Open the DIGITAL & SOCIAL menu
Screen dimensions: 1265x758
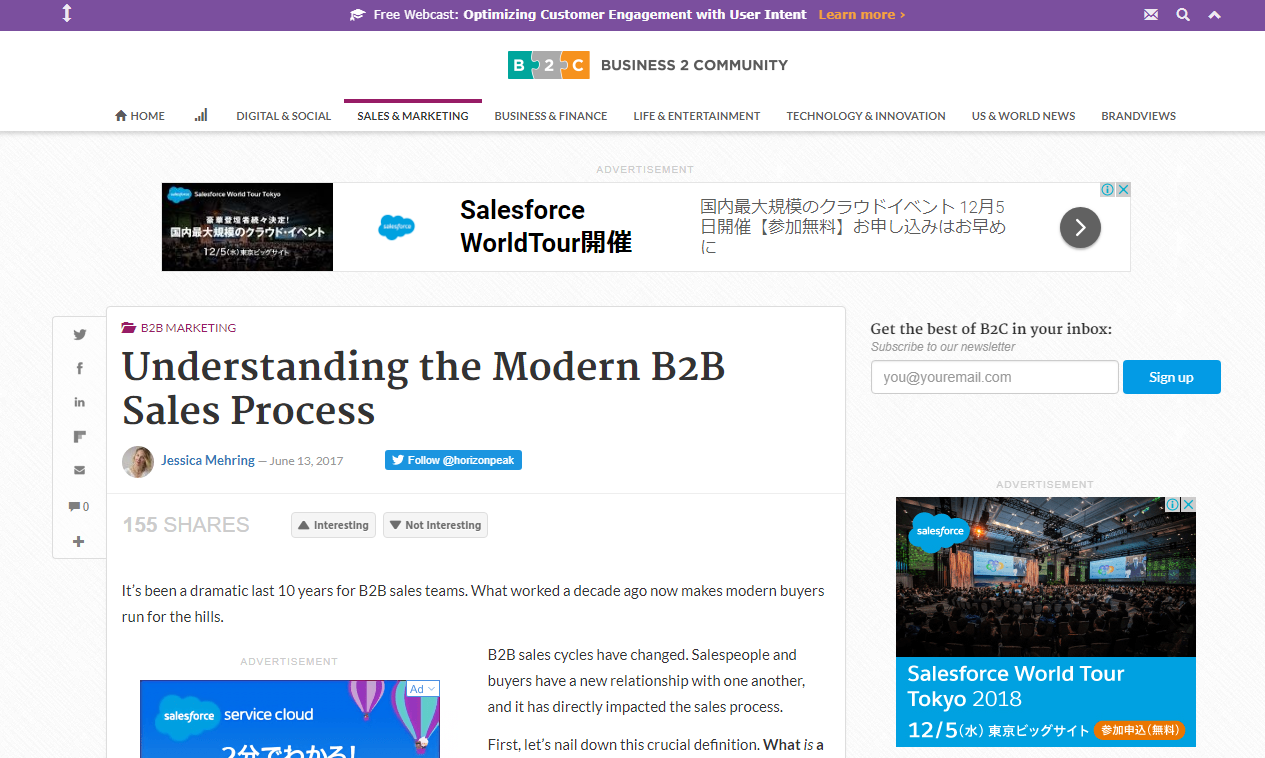coord(283,116)
